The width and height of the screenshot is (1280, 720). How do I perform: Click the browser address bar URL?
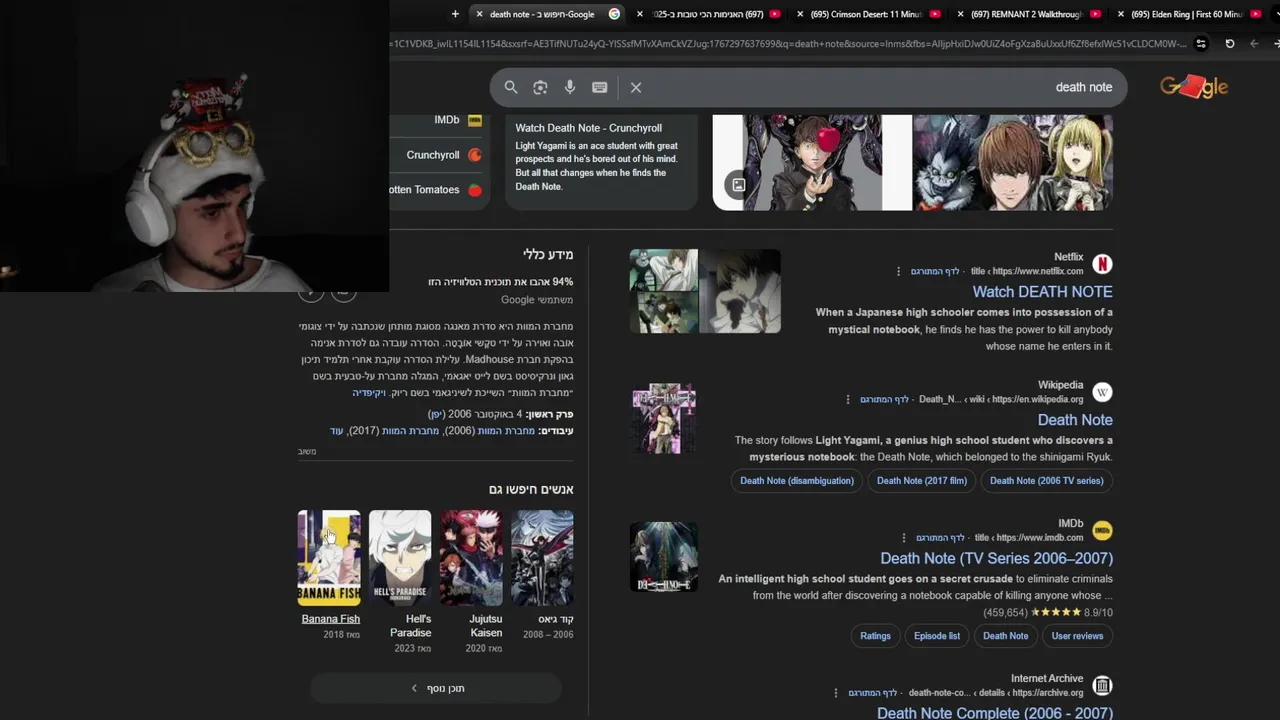pos(790,44)
